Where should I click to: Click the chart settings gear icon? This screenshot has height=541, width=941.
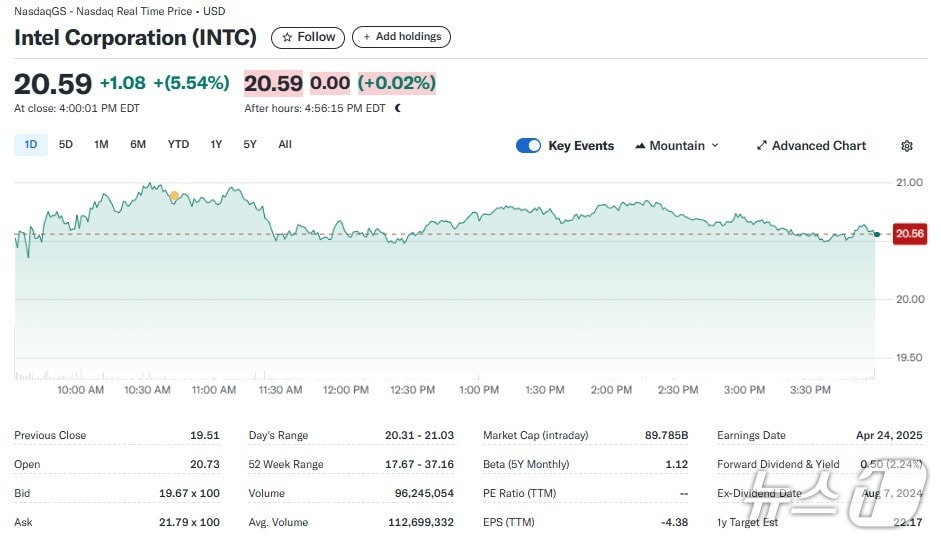[x=907, y=146]
